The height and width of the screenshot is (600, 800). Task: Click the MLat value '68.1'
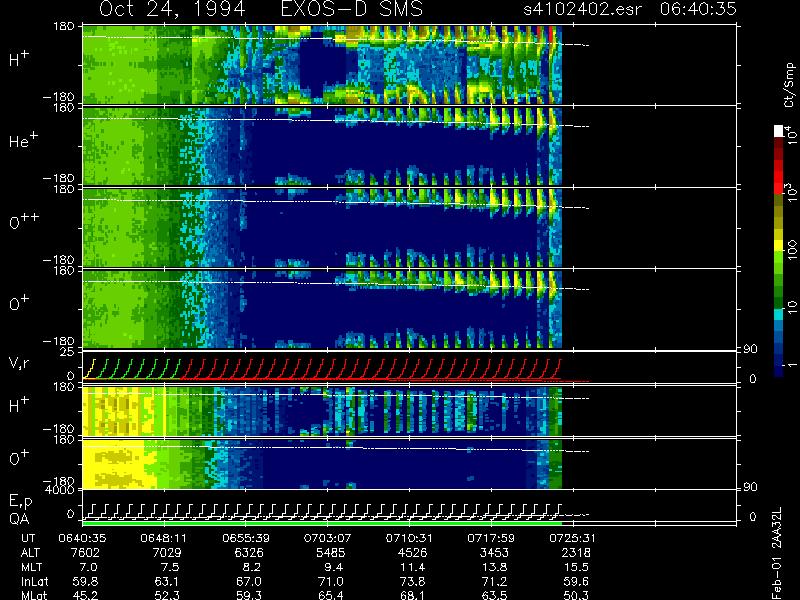tap(413, 595)
